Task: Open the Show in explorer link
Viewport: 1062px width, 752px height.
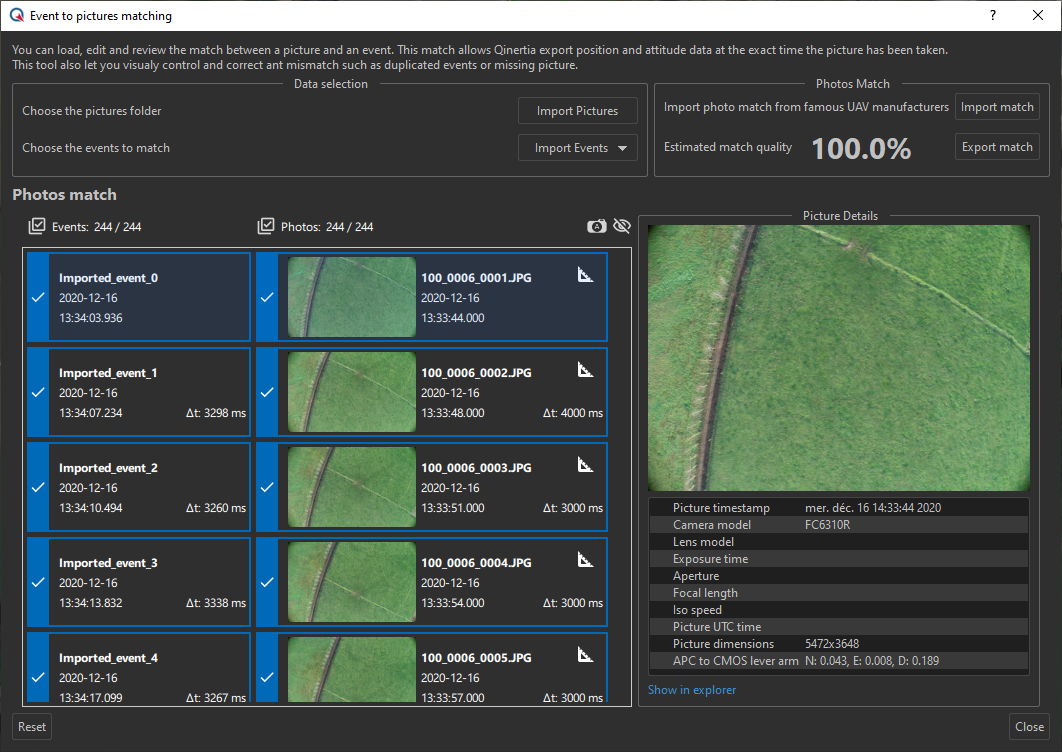Action: pos(692,690)
